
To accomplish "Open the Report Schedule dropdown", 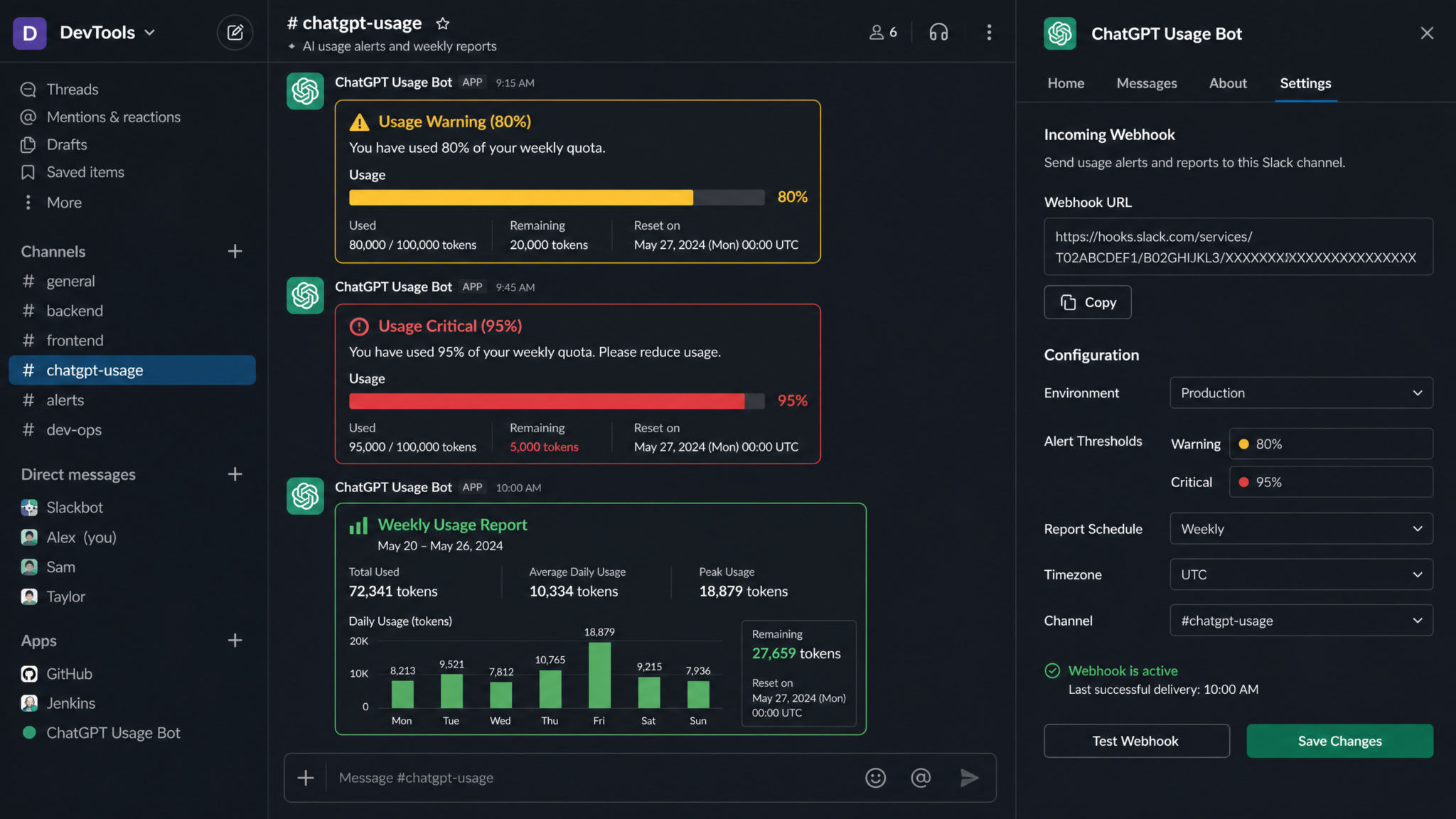I will 1301,529.
